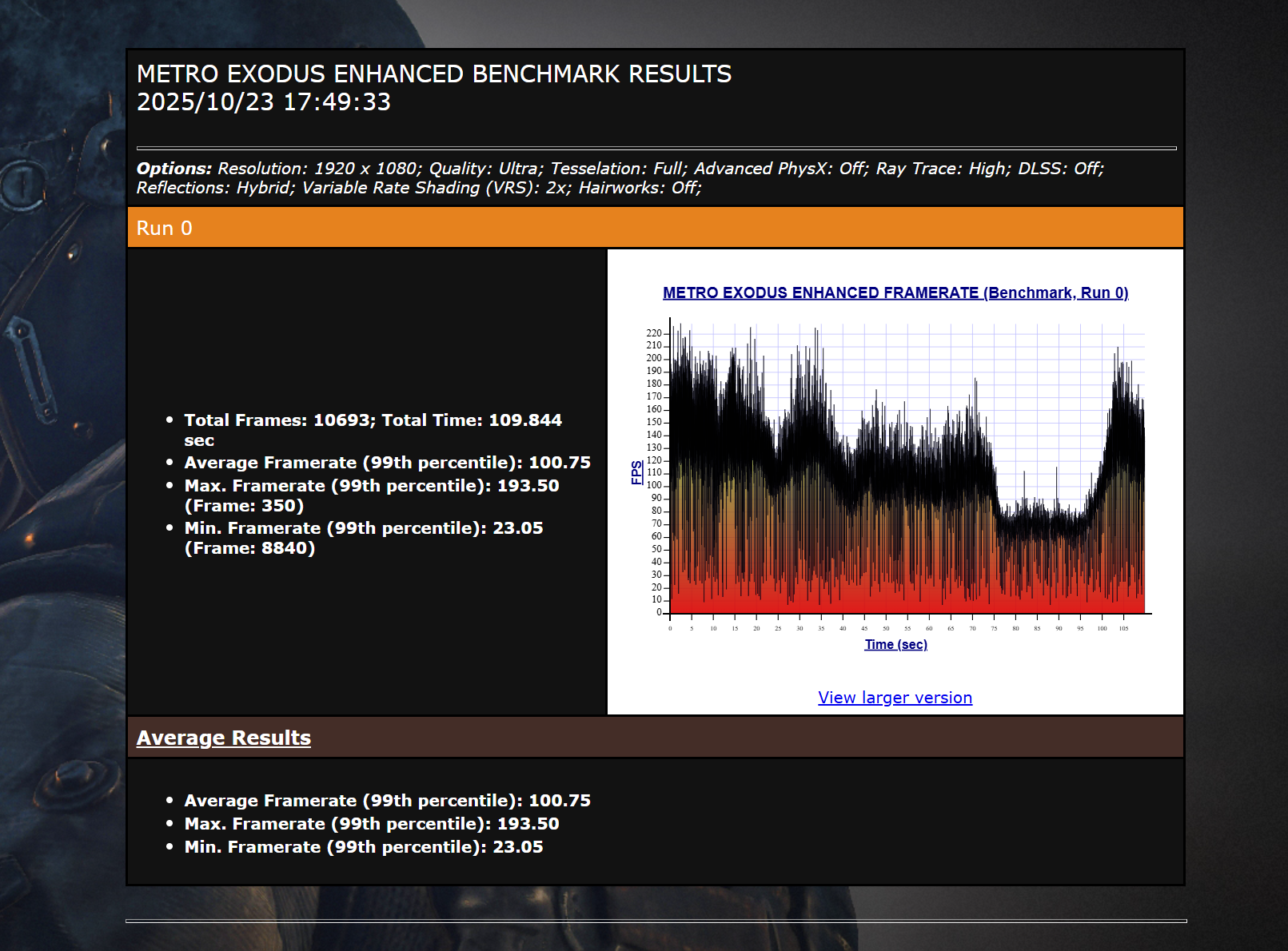Select the FPS vertical axis label
Viewport: 1288px width, 951px height.
[636, 472]
